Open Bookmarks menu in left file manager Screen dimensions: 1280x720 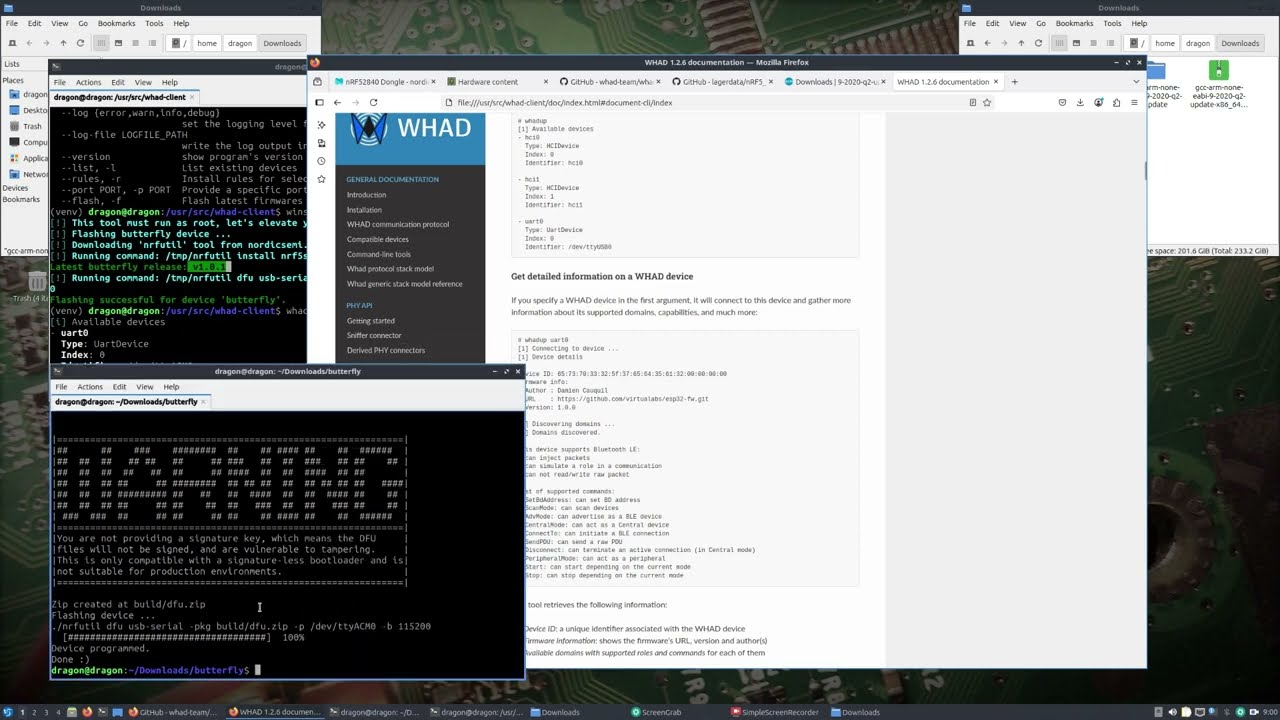pos(117,23)
